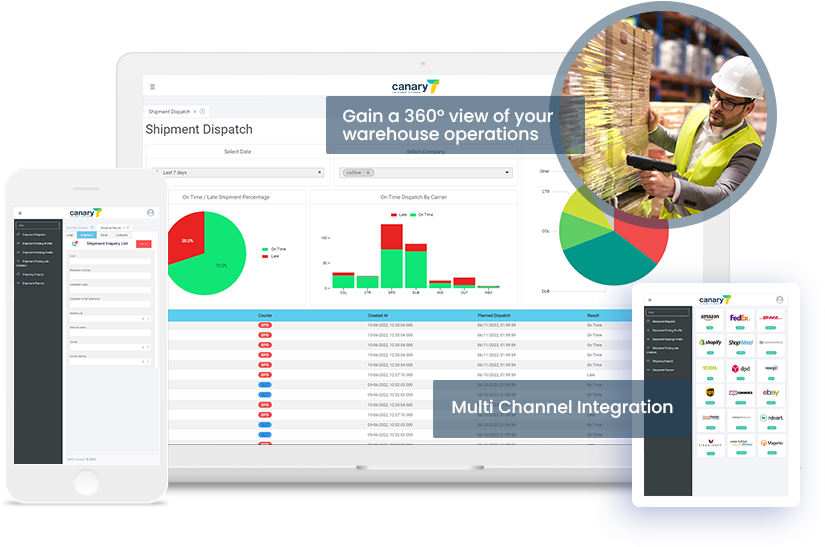Screen dimensions: 825x547
Task: Open Shipment Dispatch in tablet sidebar
Action: [x=662, y=321]
